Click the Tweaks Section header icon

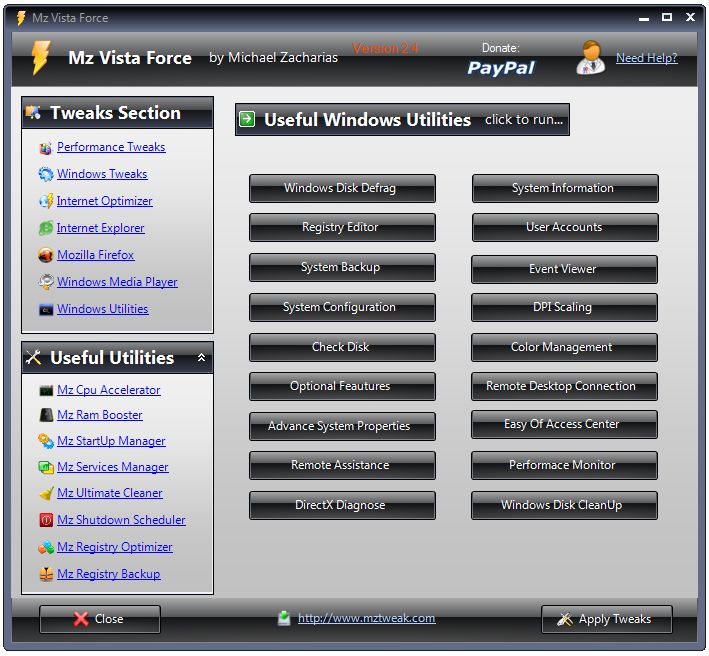point(34,112)
